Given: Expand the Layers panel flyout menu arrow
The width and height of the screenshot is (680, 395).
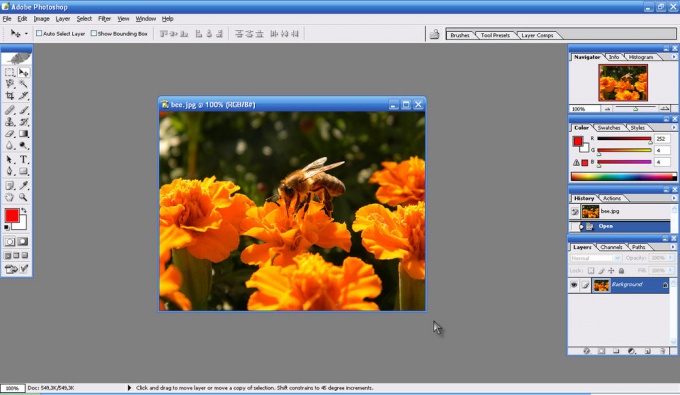Looking at the screenshot, I should pyautogui.click(x=673, y=247).
